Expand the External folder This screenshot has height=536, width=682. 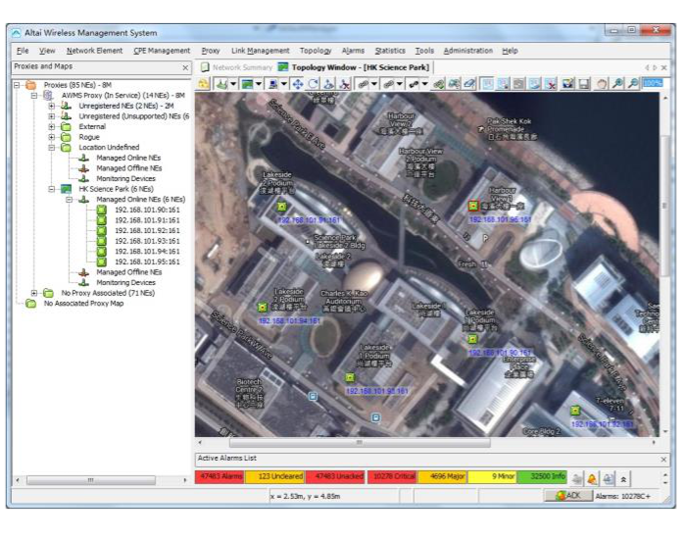tap(52, 127)
